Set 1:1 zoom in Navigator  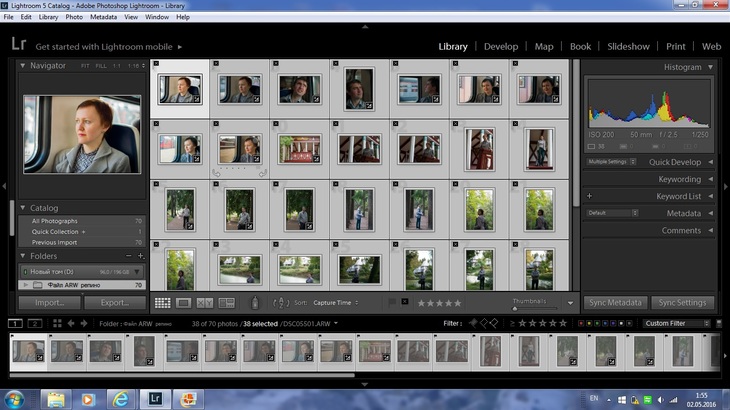pyautogui.click(x=117, y=66)
